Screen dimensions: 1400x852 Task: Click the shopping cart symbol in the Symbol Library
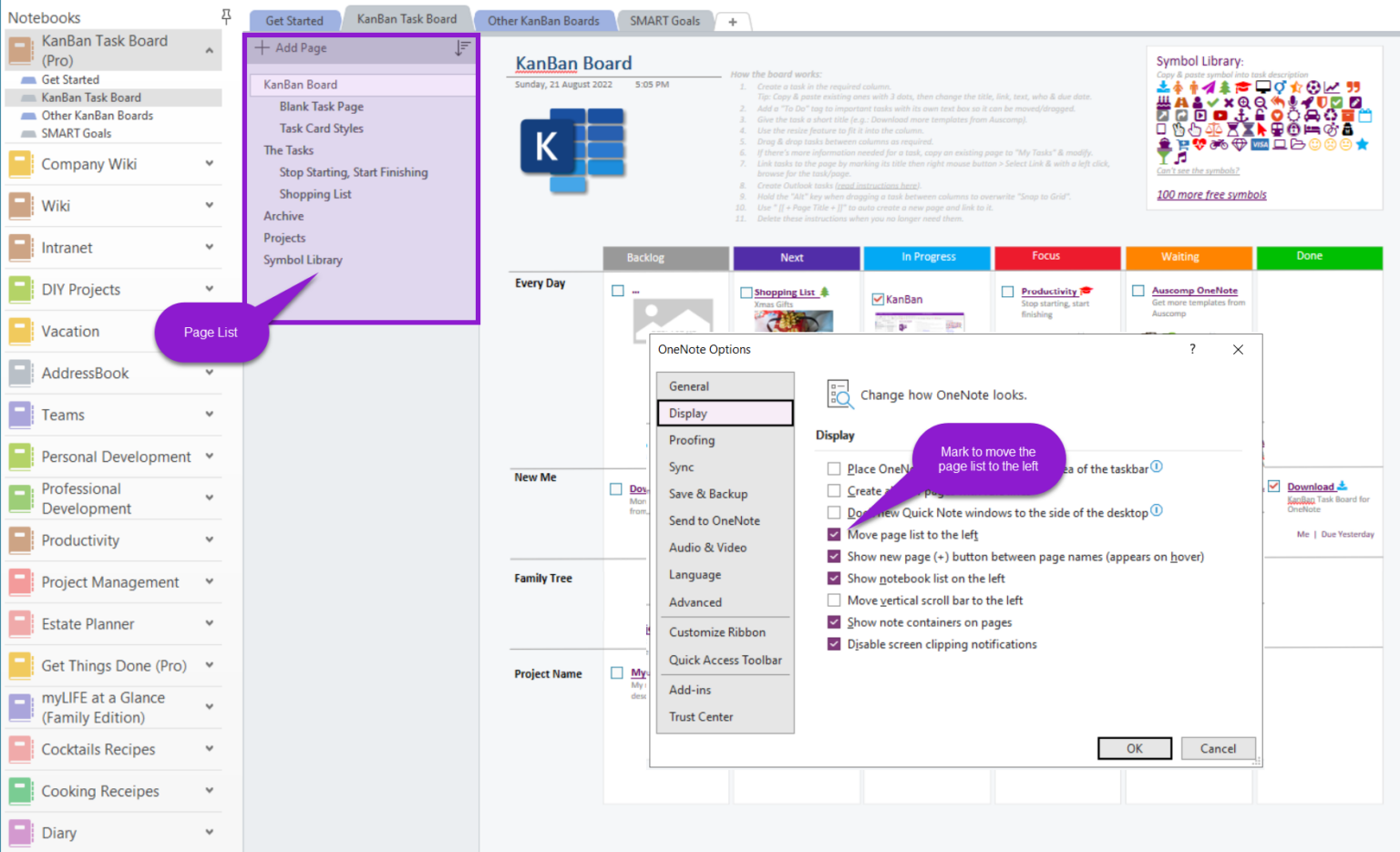1184,144
